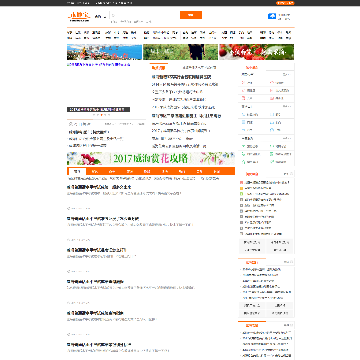Screen dimensions: 360x360
Task: Click the orange button in the dark top bar
Action: [285, 3]
